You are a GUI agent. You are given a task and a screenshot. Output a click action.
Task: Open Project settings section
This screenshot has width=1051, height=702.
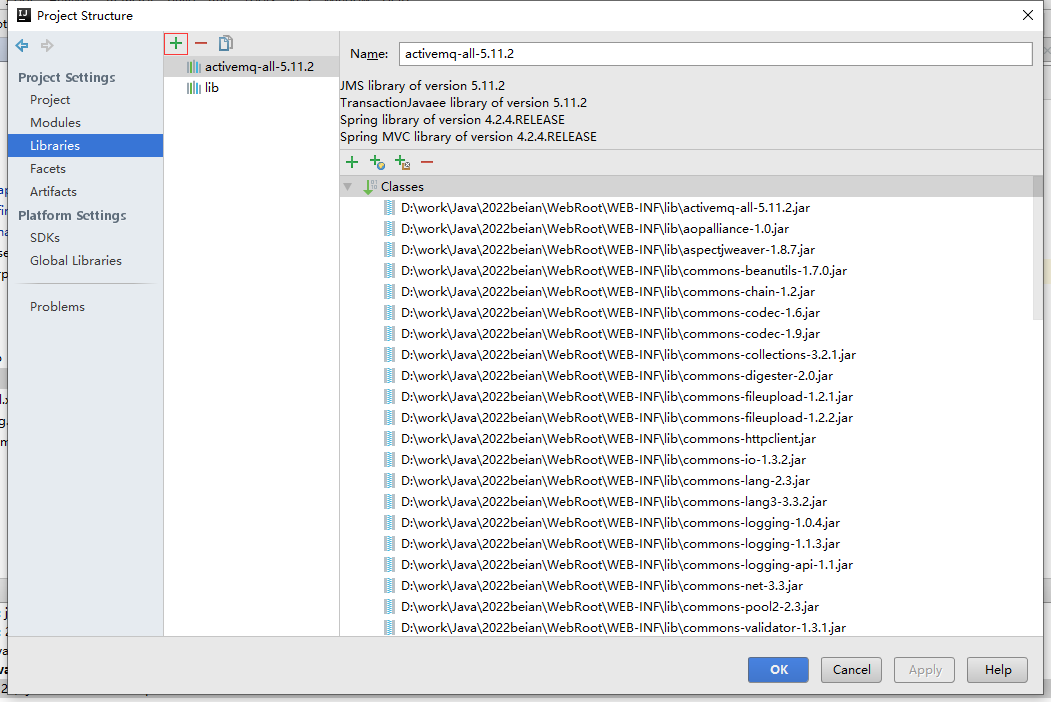coord(50,100)
